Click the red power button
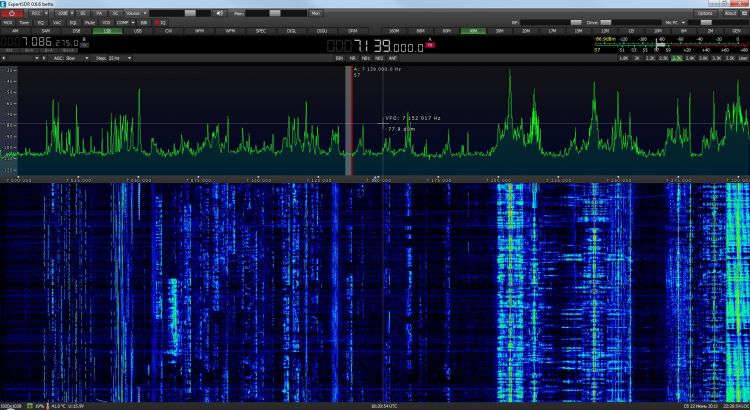 coord(12,13)
